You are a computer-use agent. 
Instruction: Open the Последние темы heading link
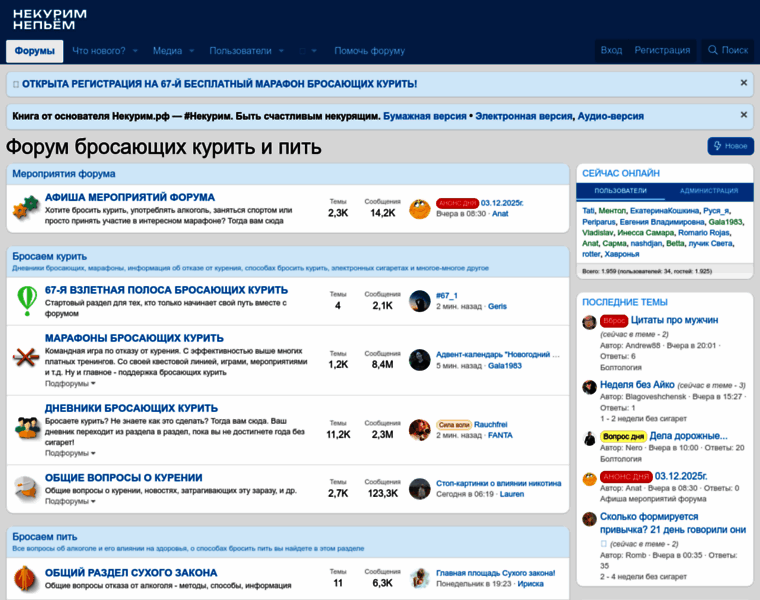point(625,302)
